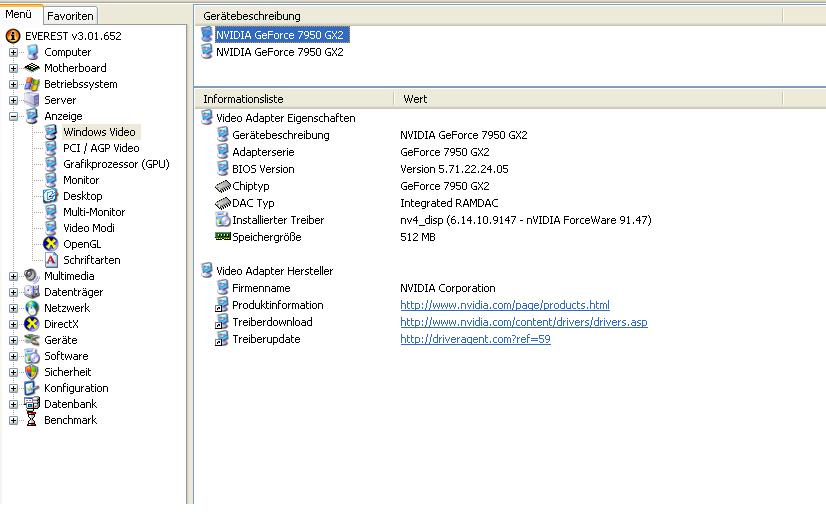Screen dimensions: 826x512
Task: Click the Server tower icon
Action: [x=32, y=100]
